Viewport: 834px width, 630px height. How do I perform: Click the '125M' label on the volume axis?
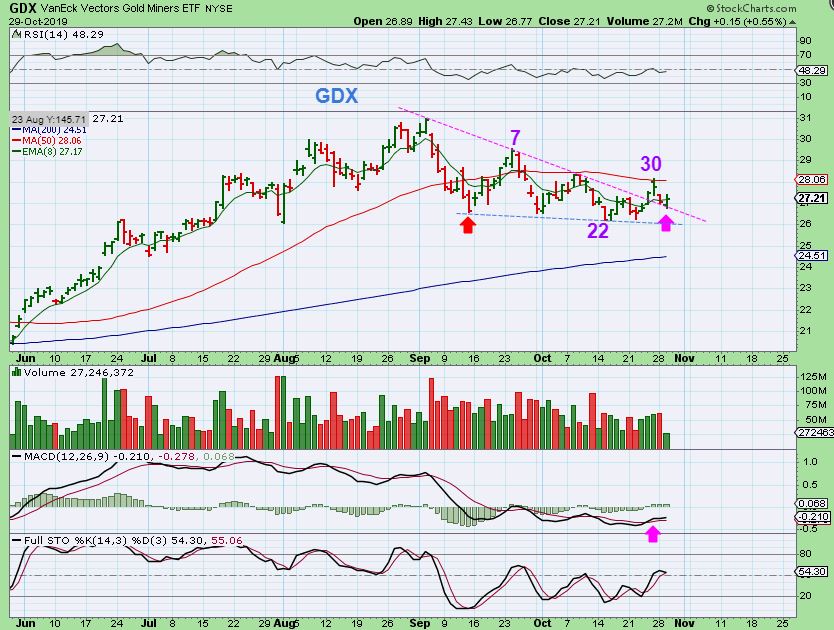click(813, 377)
